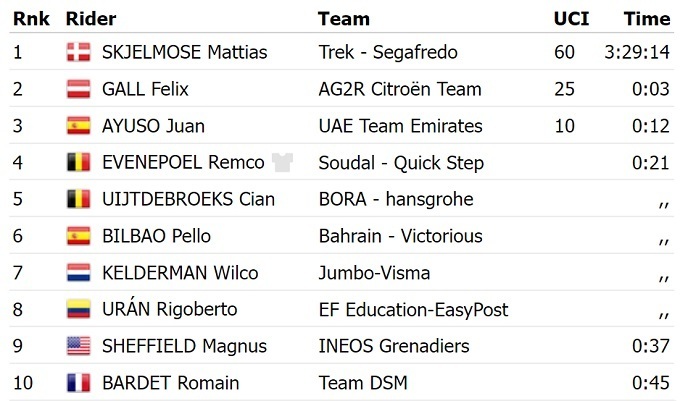Click the American flag beside Sheffield

(x=78, y=346)
